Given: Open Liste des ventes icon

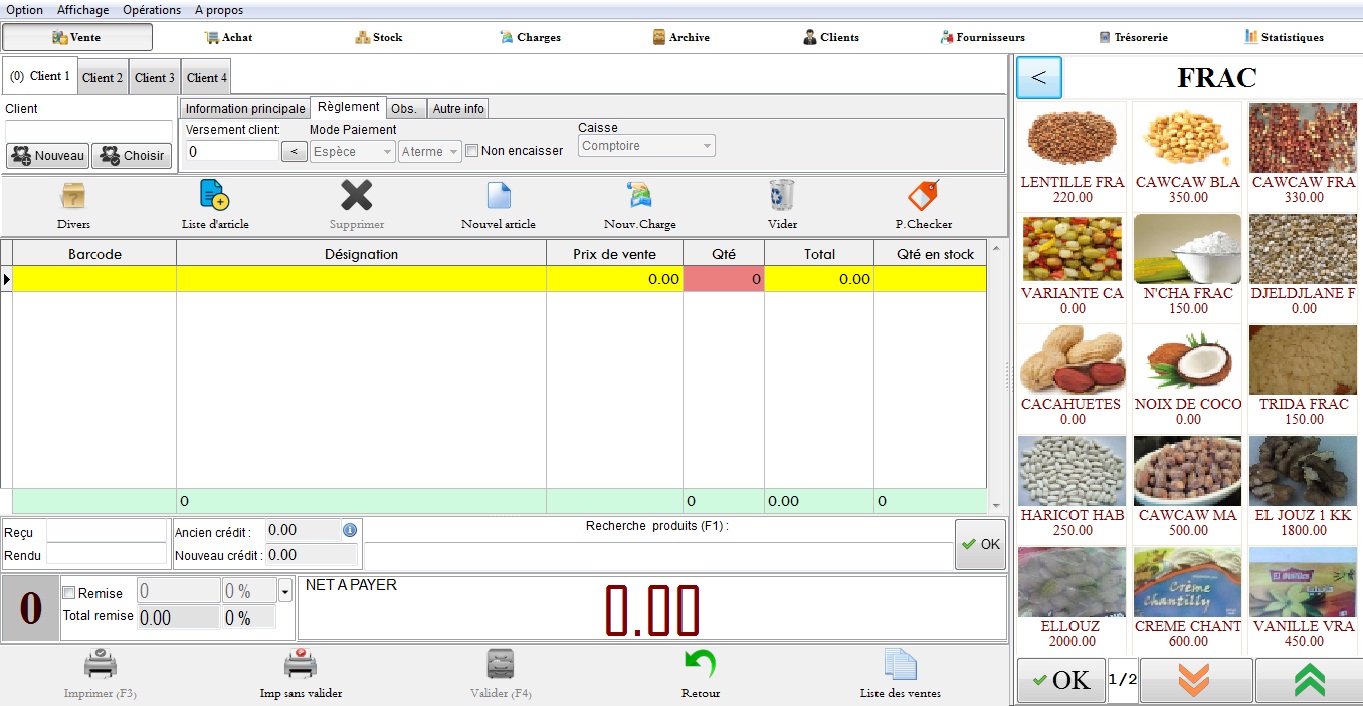Looking at the screenshot, I should point(900,665).
